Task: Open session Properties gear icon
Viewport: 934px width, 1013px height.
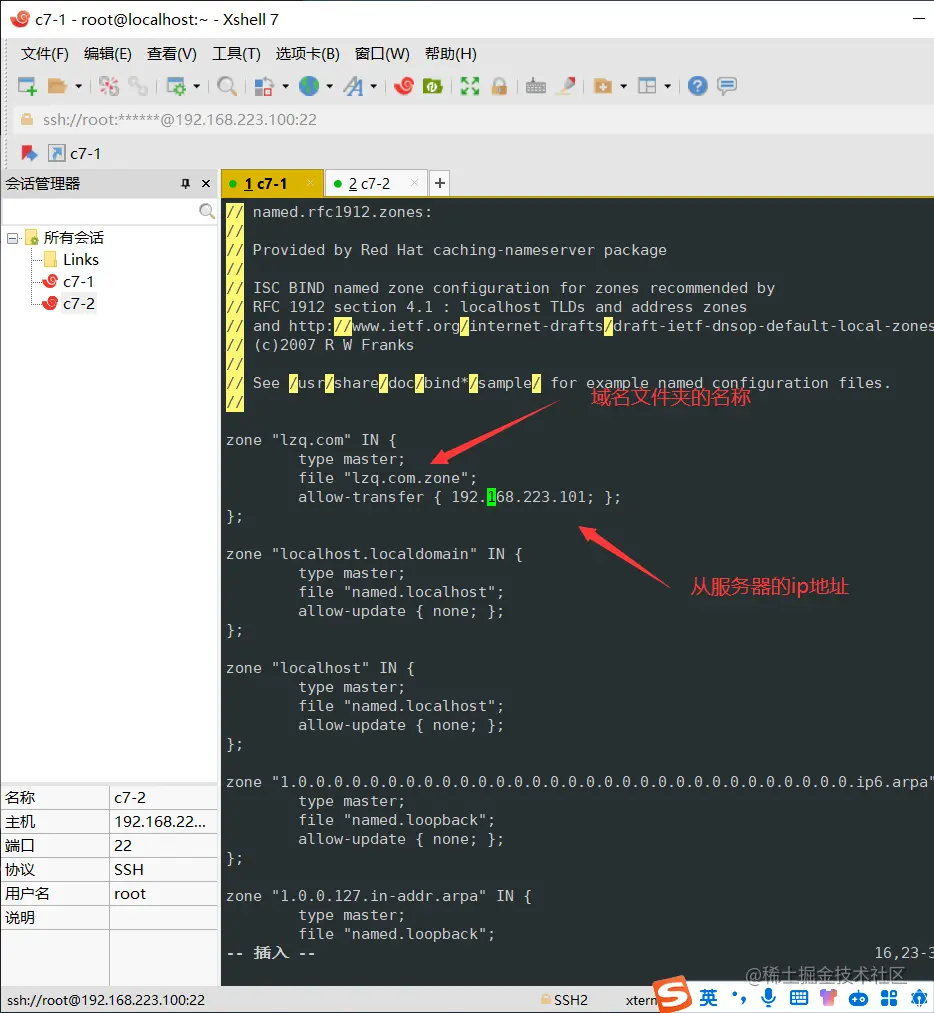Action: (176, 86)
